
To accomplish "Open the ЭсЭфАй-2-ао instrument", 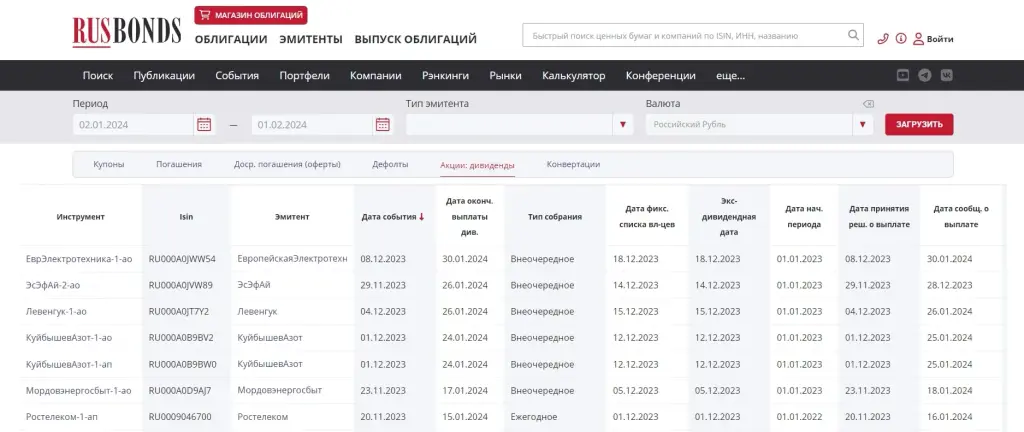I will point(53,285).
